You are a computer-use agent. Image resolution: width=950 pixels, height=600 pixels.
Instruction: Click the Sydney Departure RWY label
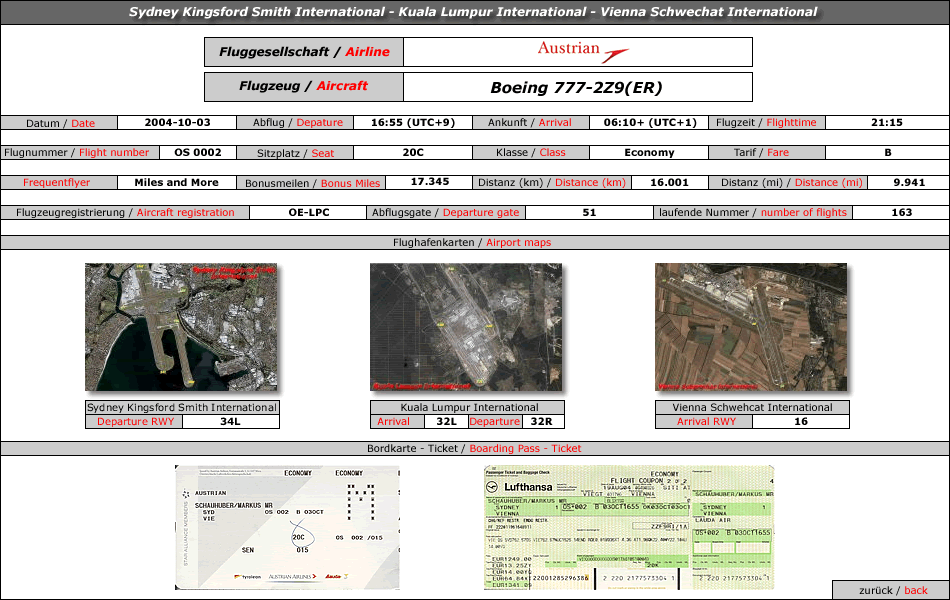point(135,422)
